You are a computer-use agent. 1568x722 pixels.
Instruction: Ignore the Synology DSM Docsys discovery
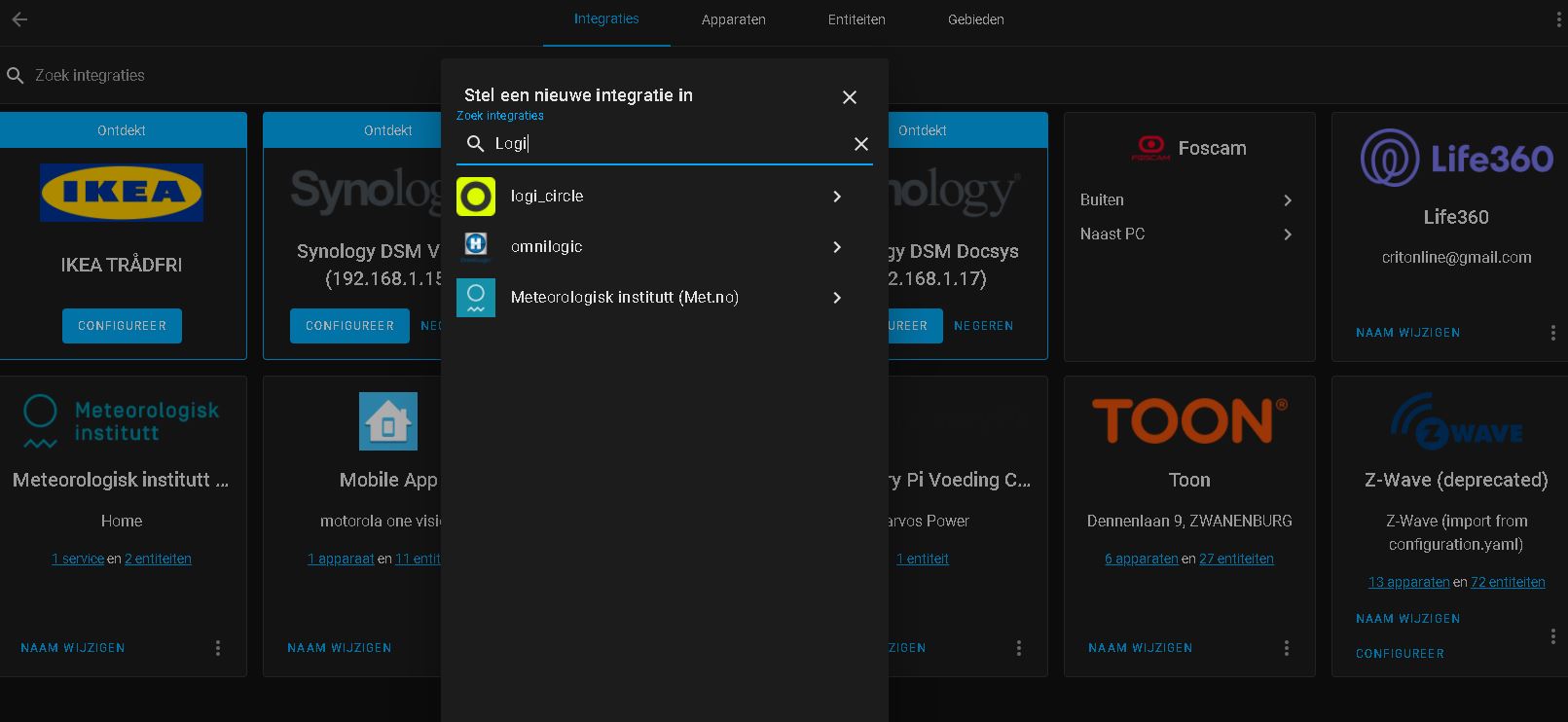click(983, 326)
